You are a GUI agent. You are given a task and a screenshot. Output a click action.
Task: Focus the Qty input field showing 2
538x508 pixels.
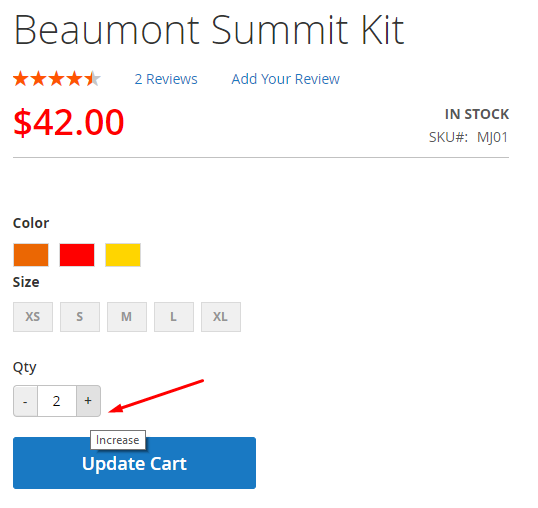pyautogui.click(x=57, y=401)
